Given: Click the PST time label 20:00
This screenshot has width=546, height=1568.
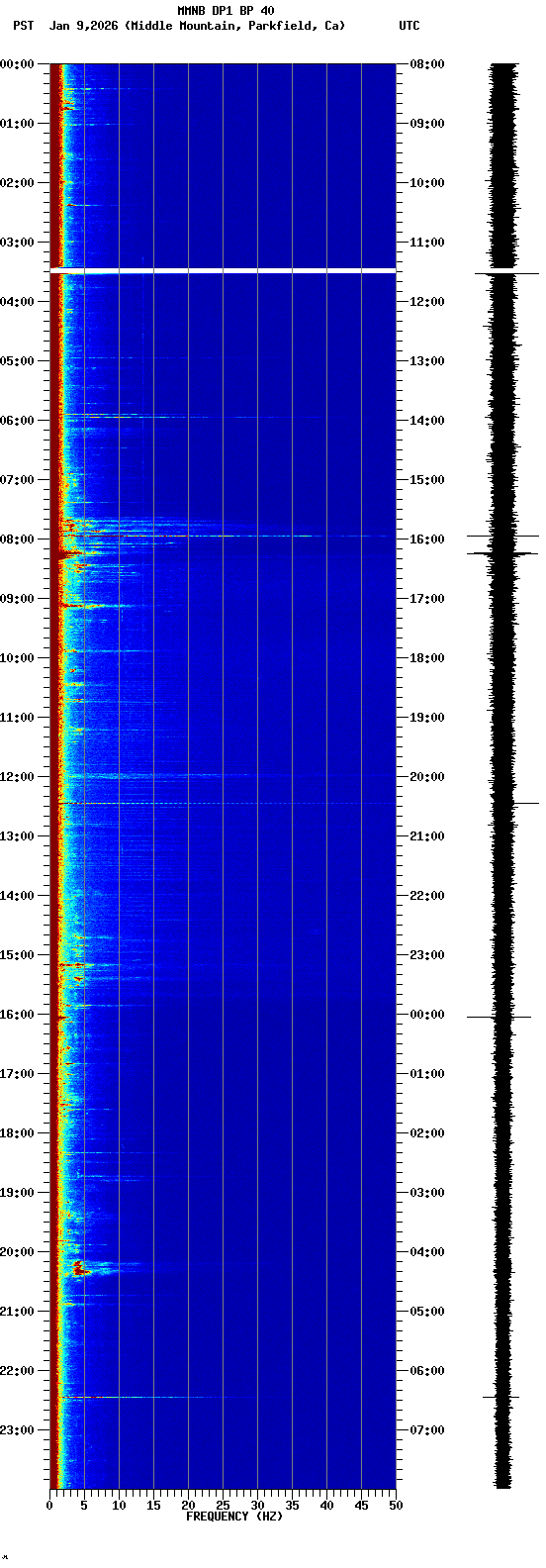Looking at the screenshot, I should (x=18, y=1252).
